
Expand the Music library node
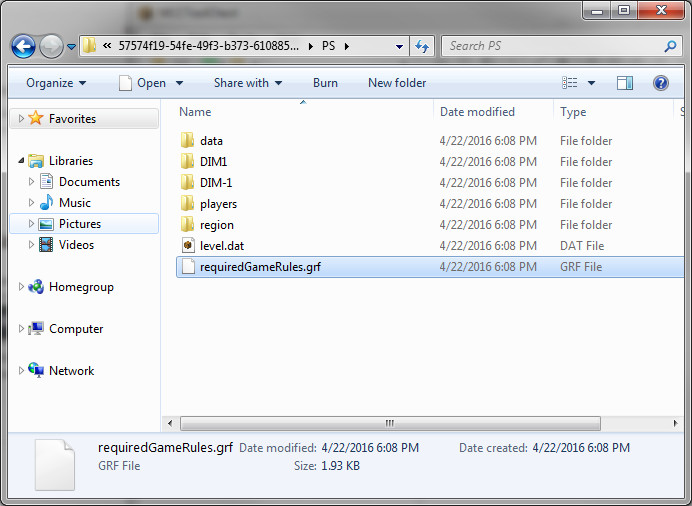[31, 202]
